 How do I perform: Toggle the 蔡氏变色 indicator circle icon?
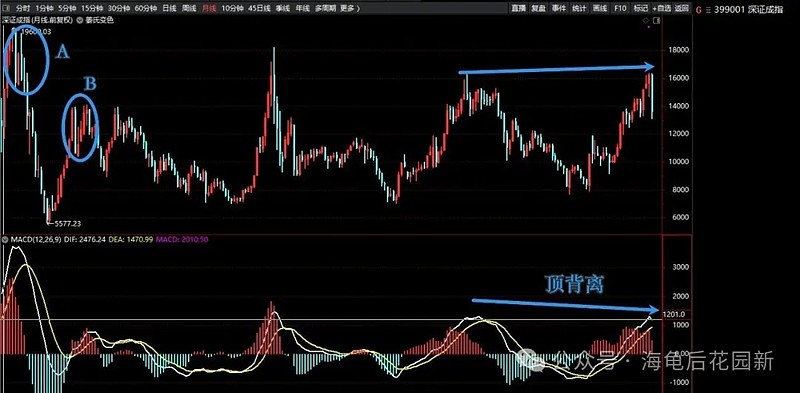[x=80, y=20]
